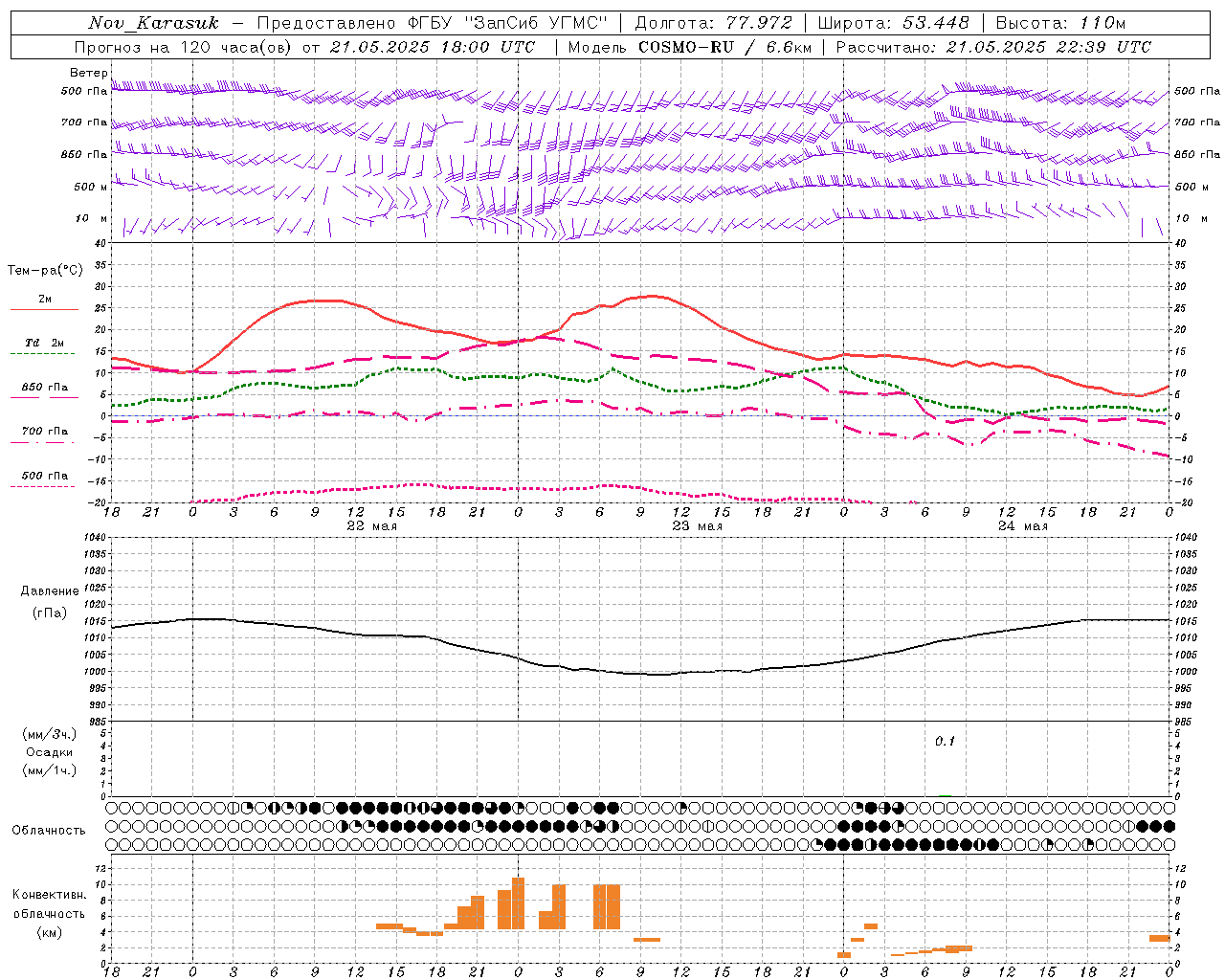Screen dimensions: 1225x980
Task: Click the Тем-ра(°C) panel label
Action: pos(45,271)
